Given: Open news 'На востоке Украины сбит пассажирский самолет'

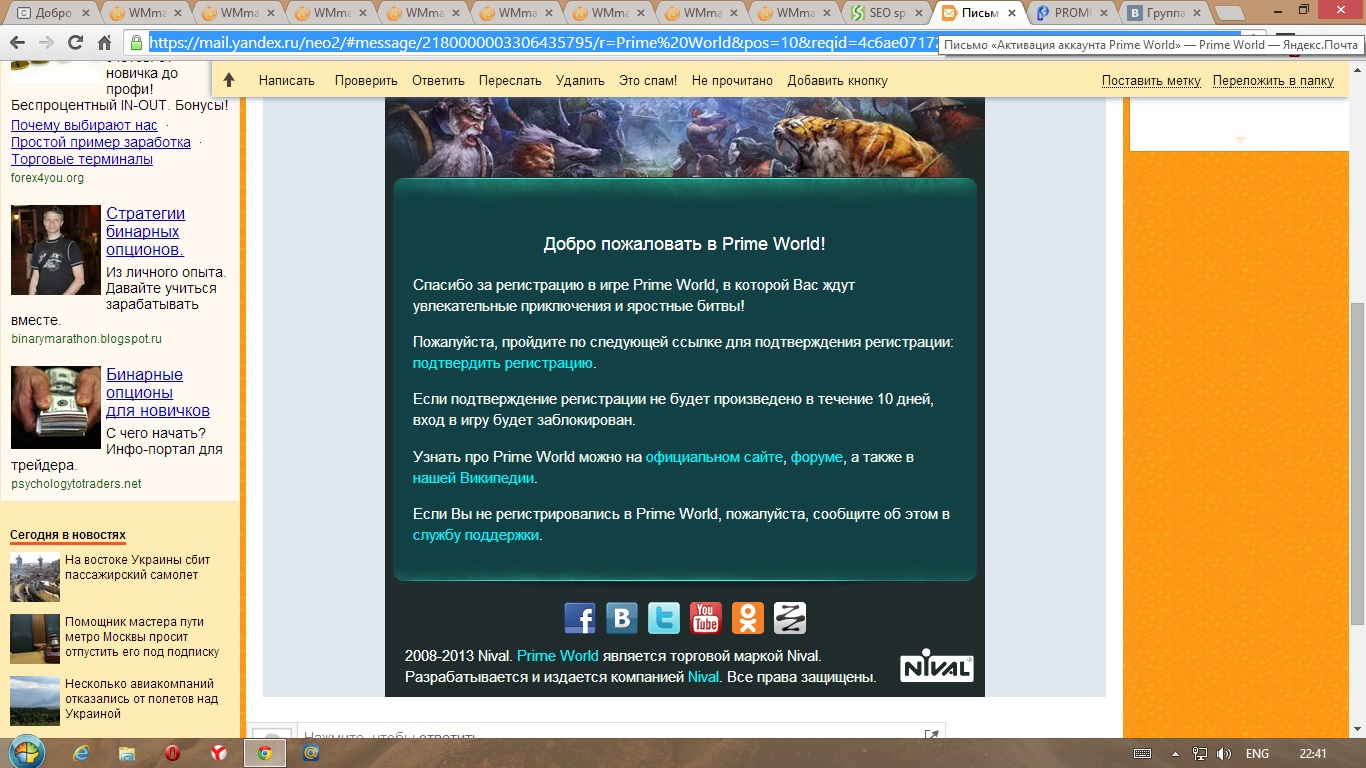Looking at the screenshot, I should tap(138, 567).
